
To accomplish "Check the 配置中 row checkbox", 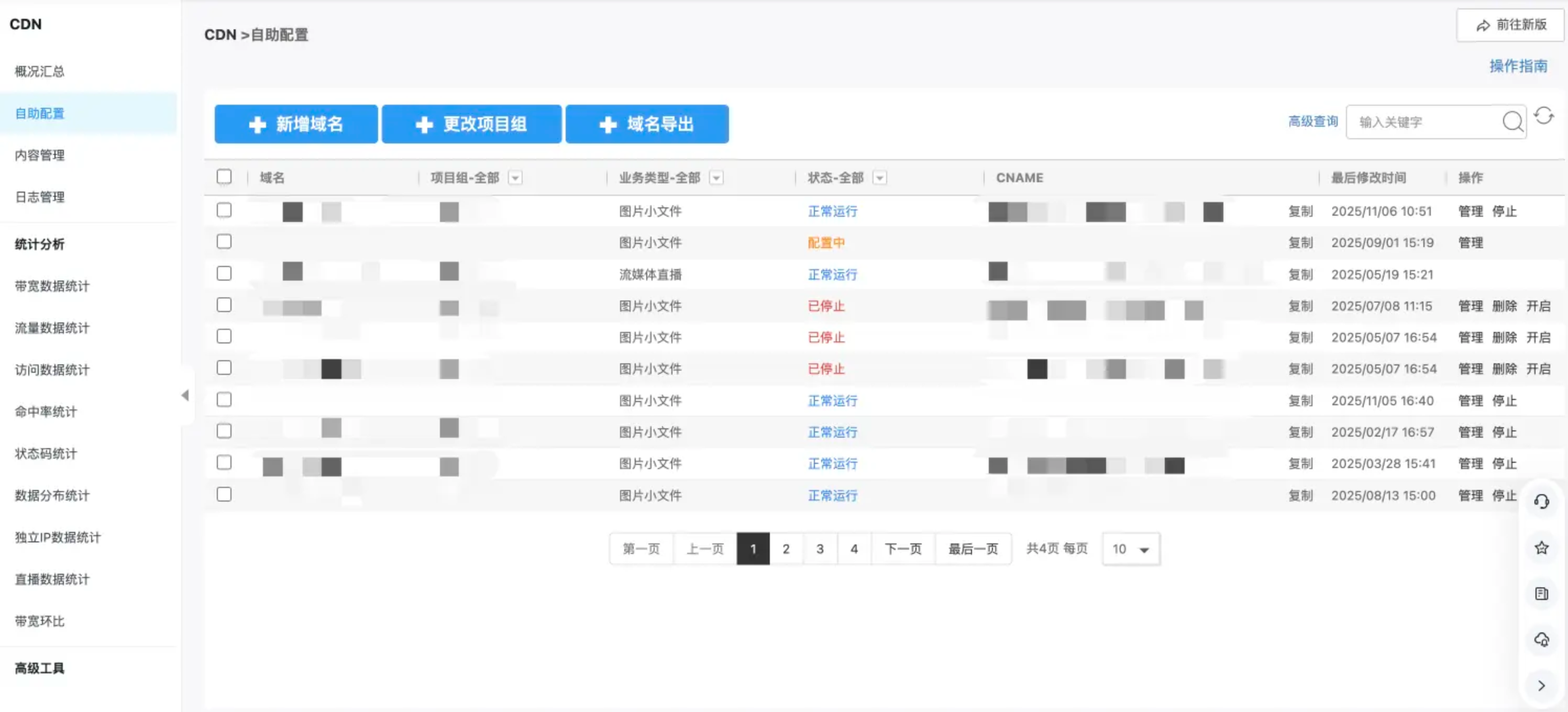I will [224, 241].
